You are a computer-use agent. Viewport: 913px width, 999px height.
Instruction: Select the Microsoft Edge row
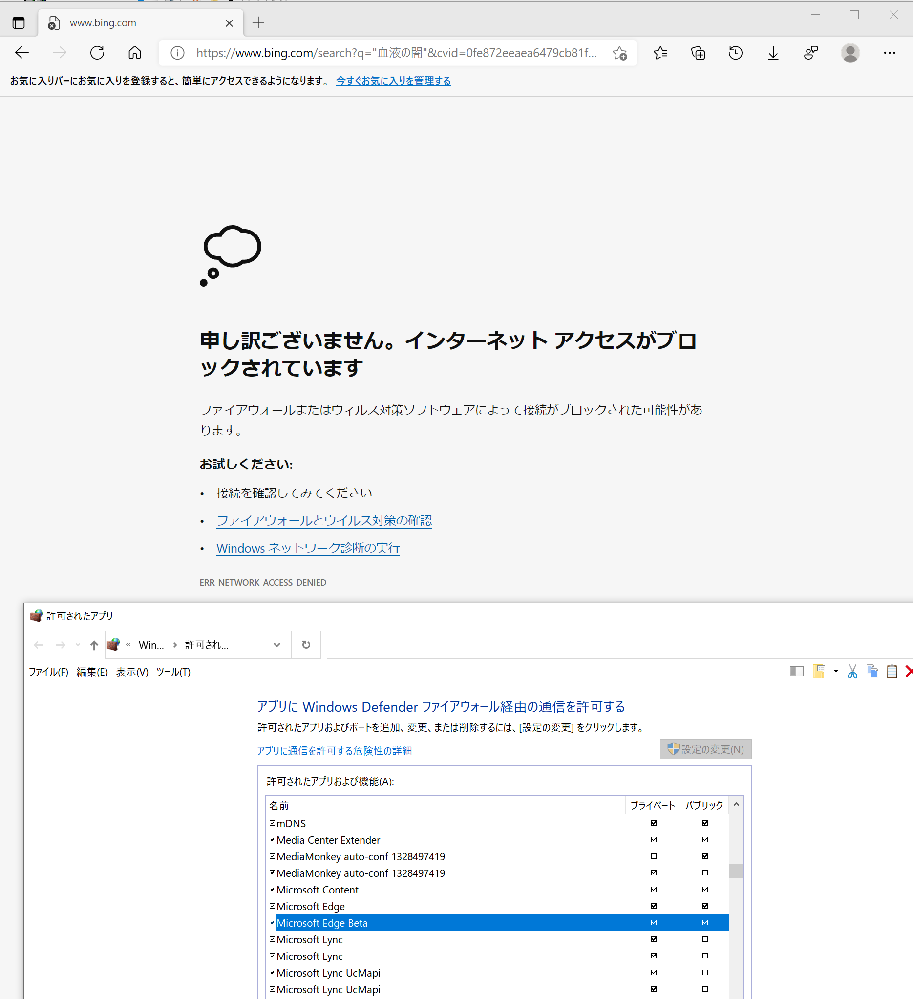point(498,906)
